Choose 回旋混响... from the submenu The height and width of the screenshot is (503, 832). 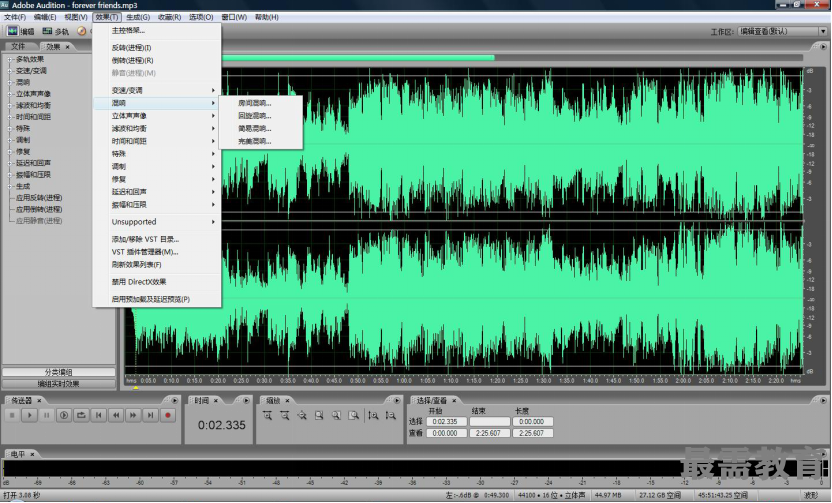point(261,116)
